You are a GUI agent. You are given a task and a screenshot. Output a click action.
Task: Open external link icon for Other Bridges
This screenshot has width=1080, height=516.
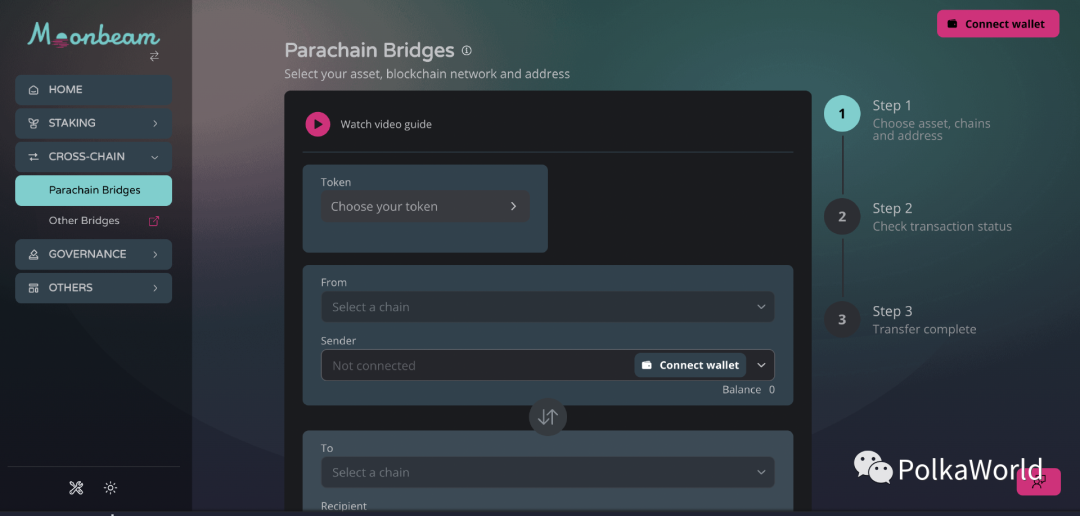[154, 221]
